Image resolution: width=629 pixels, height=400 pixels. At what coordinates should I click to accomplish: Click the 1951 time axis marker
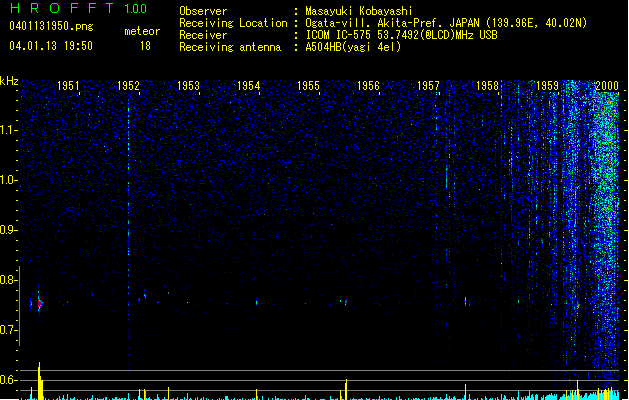coord(68,86)
